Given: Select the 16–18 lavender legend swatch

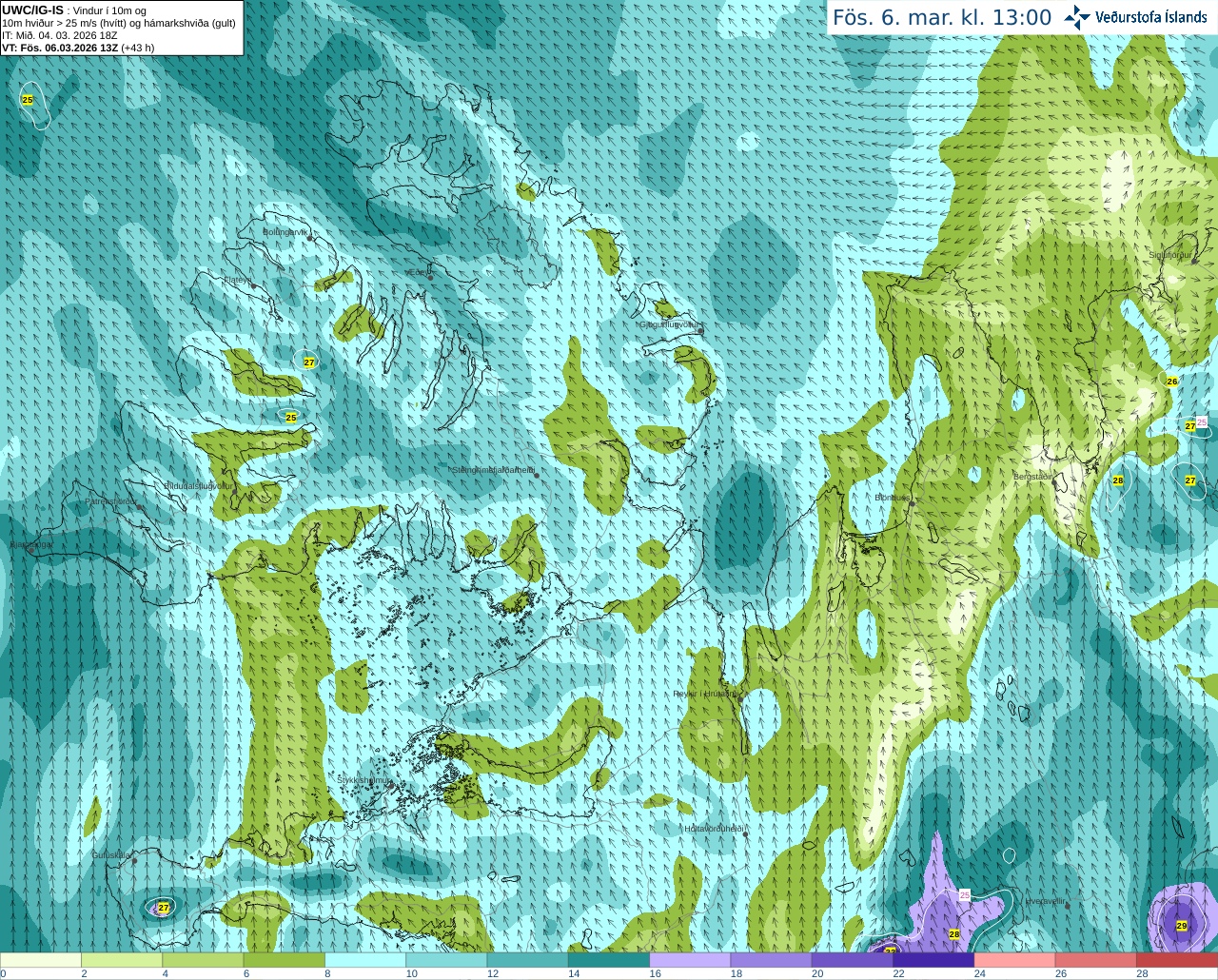Looking at the screenshot, I should [690, 960].
